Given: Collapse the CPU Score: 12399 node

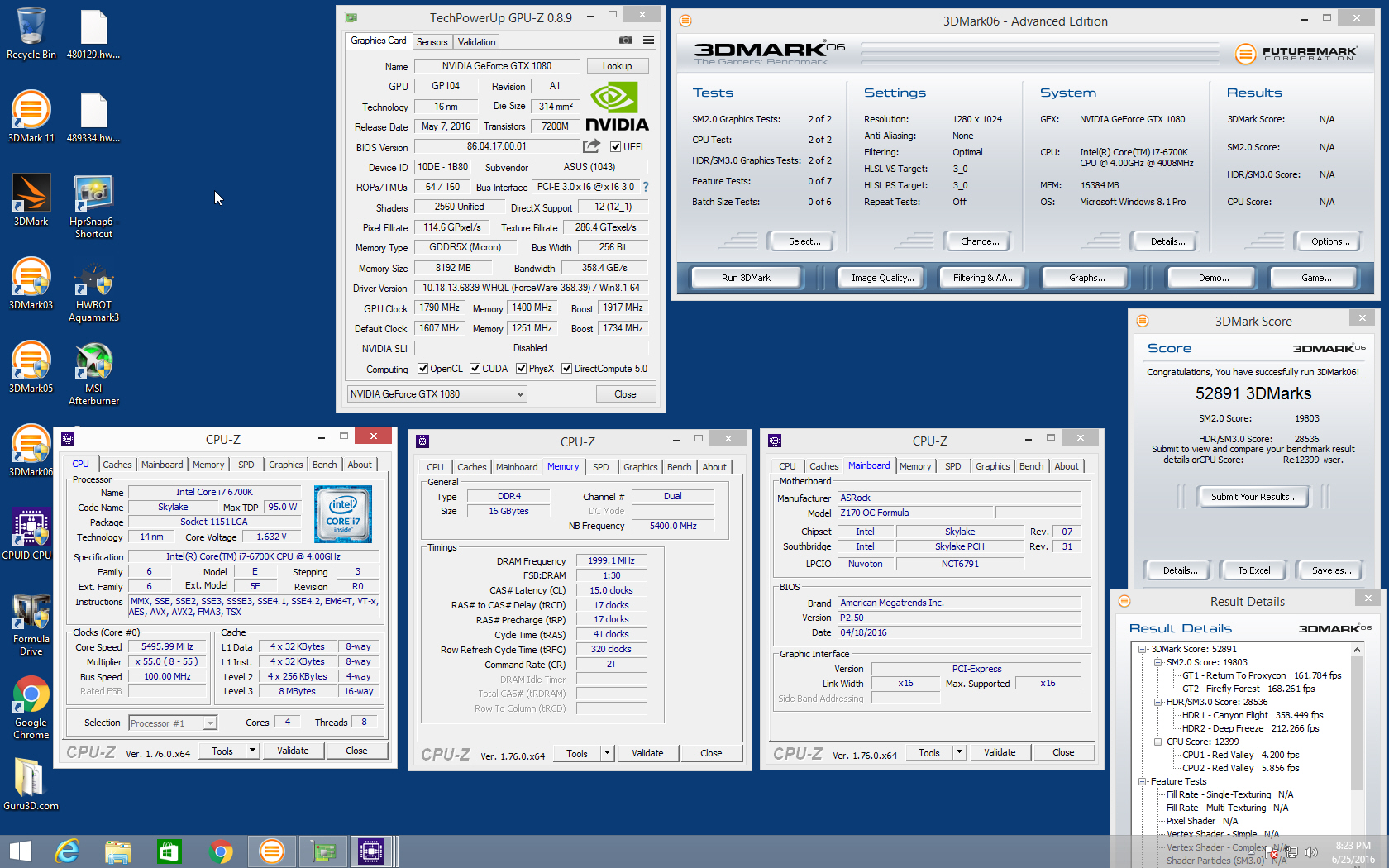Looking at the screenshot, I should point(1157,742).
